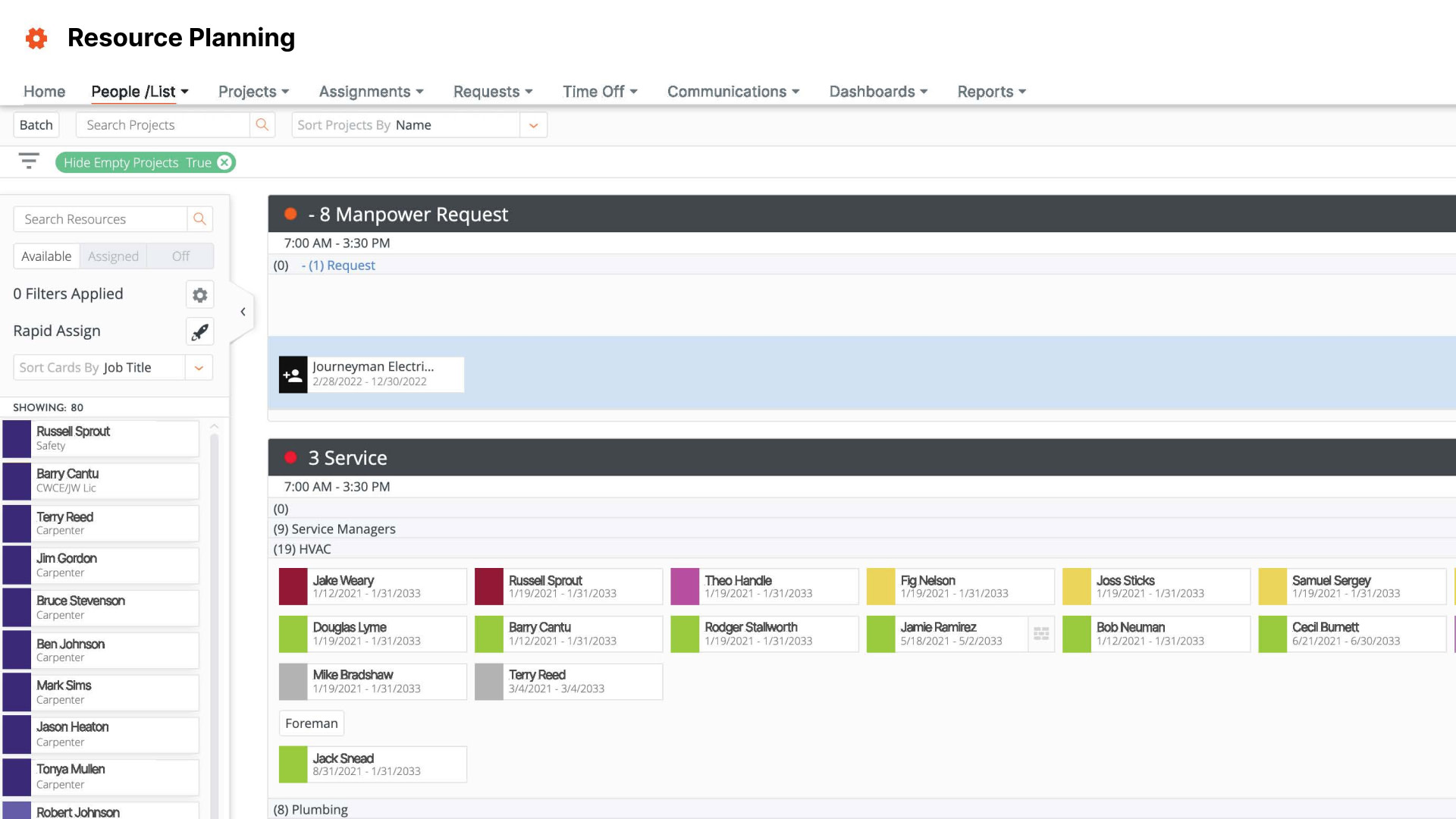The image size is (1456, 819).
Task: Toggle the Available resources filter tab
Action: pyautogui.click(x=46, y=256)
